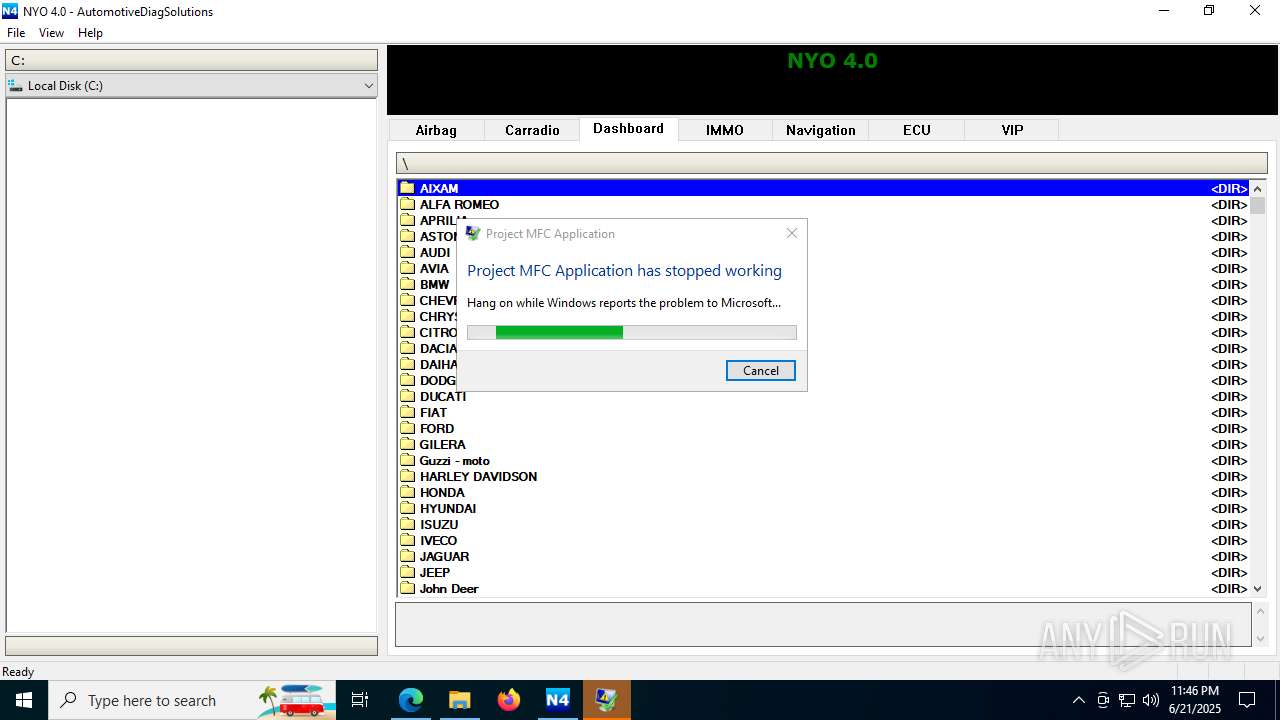Click the Project MFC Application taskbar icon
Image resolution: width=1280 pixels, height=720 pixels.
[606, 700]
